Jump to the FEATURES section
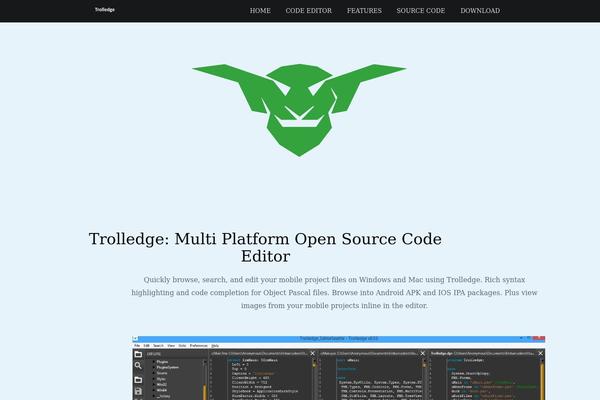This screenshot has height=400, width=600. pyautogui.click(x=364, y=11)
